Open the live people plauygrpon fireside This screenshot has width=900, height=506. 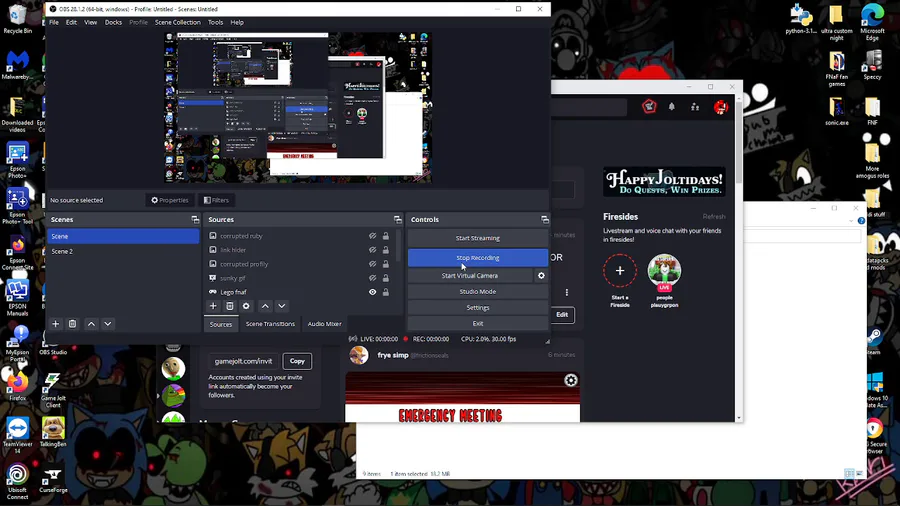pyautogui.click(x=664, y=271)
